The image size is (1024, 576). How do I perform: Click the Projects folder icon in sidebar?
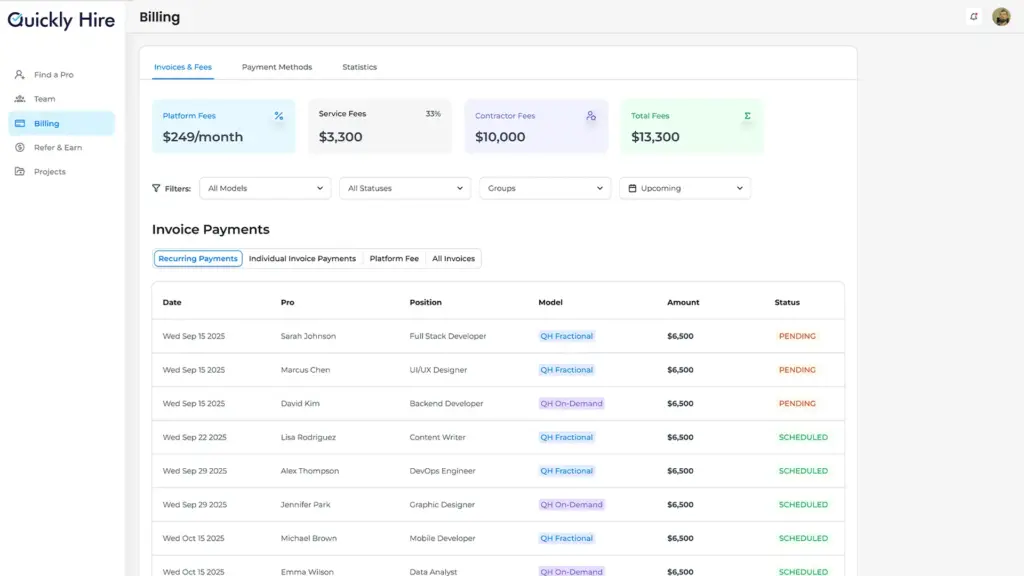click(20, 172)
